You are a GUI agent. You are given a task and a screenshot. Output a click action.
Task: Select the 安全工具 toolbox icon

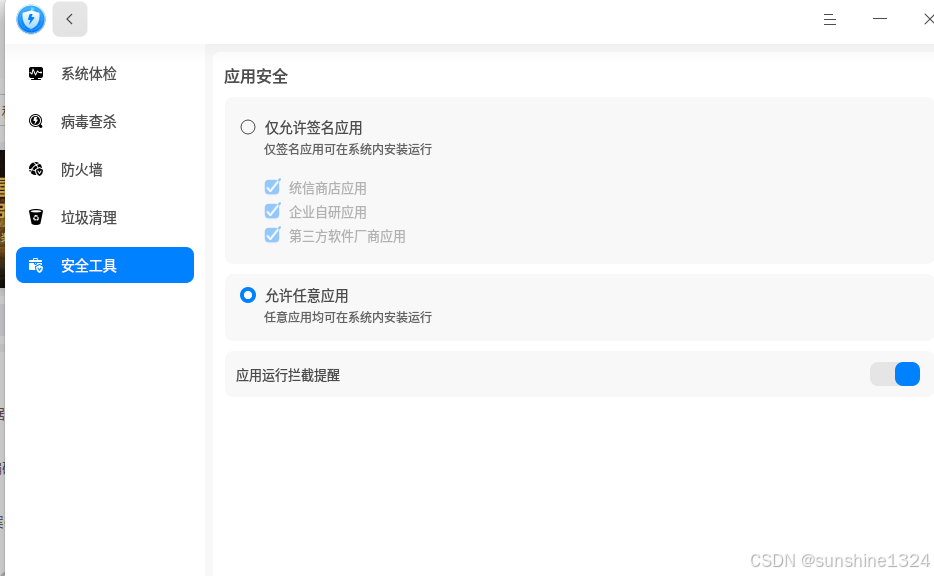pyautogui.click(x=35, y=265)
